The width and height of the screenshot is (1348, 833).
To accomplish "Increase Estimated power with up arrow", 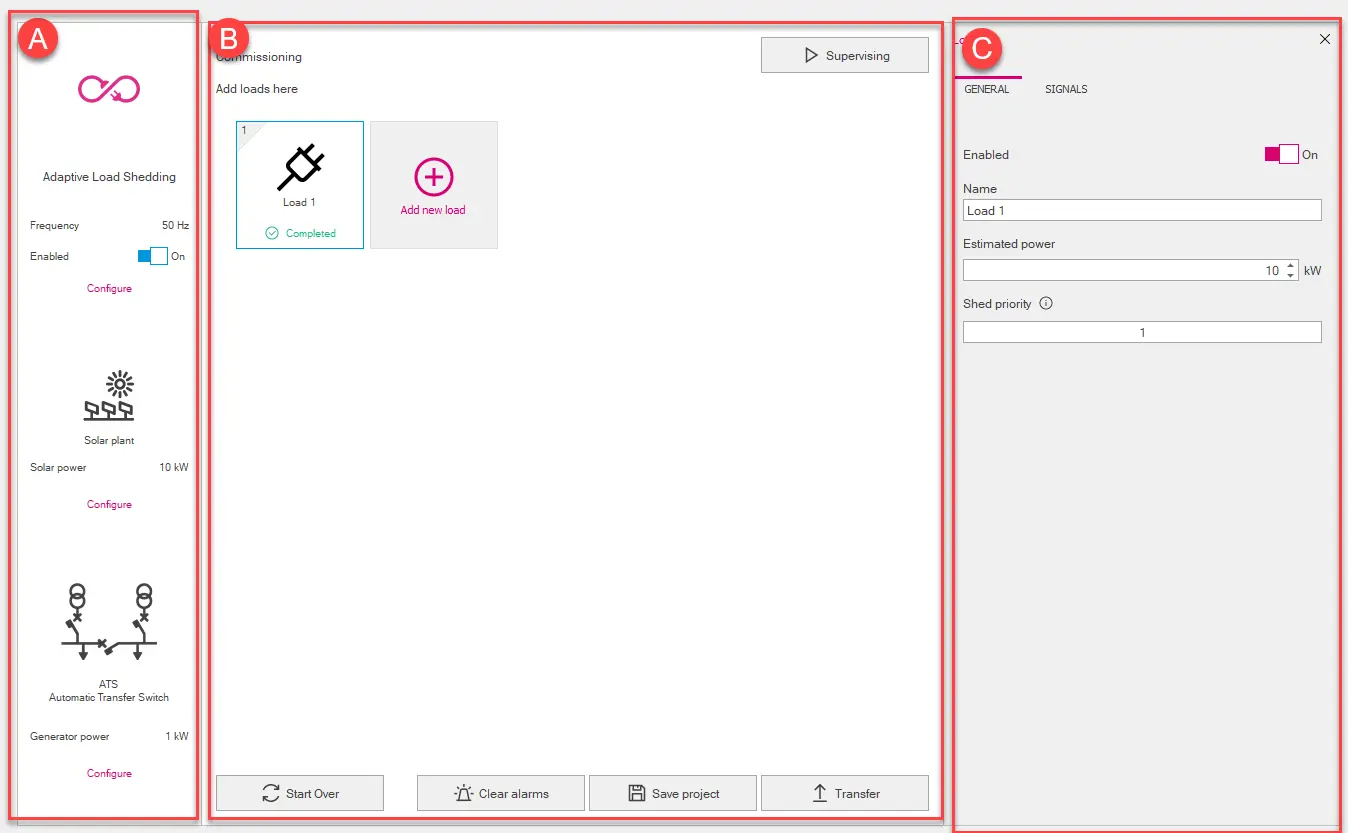I will [x=1291, y=266].
